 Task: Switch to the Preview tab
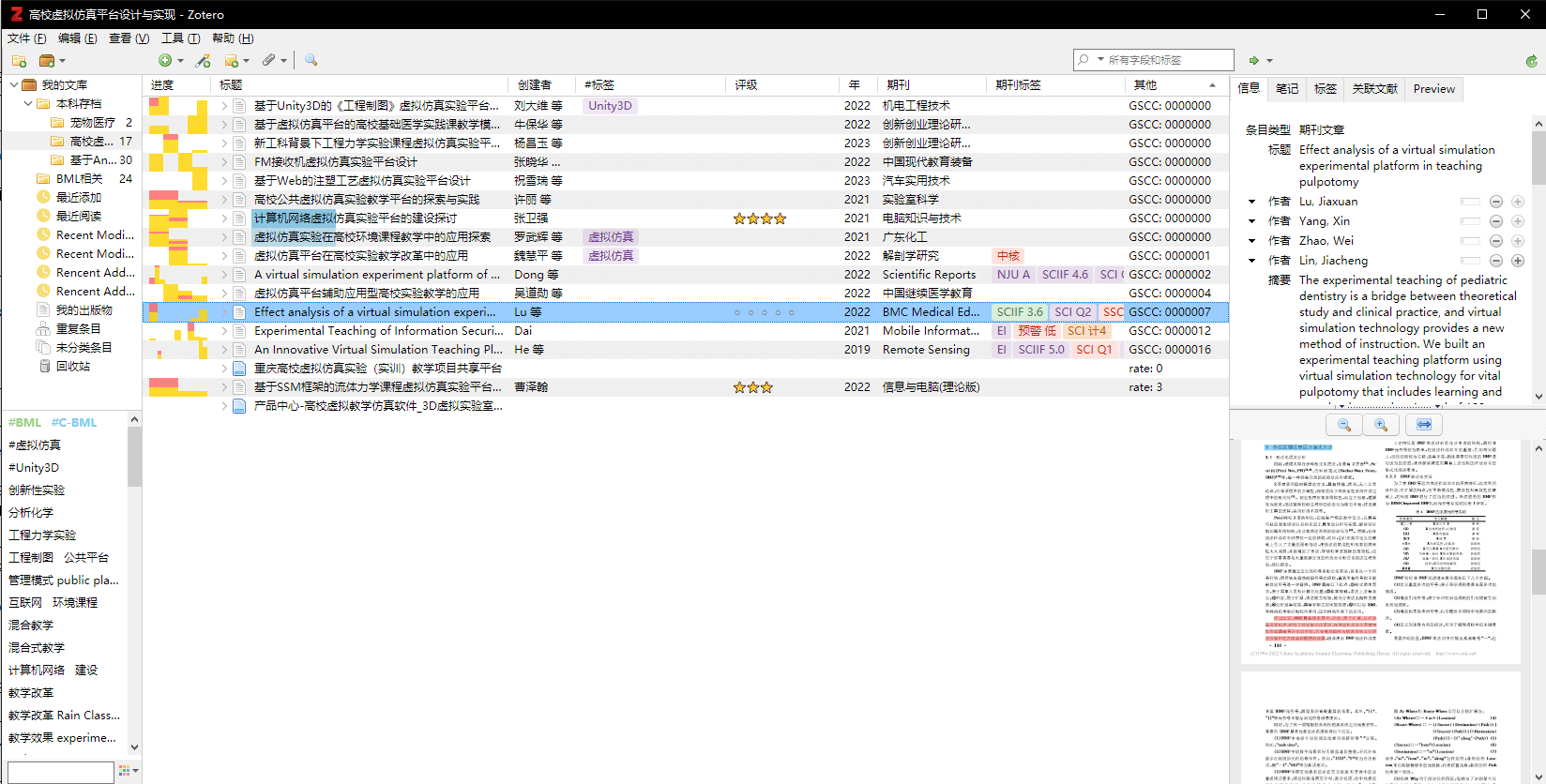coord(1433,89)
